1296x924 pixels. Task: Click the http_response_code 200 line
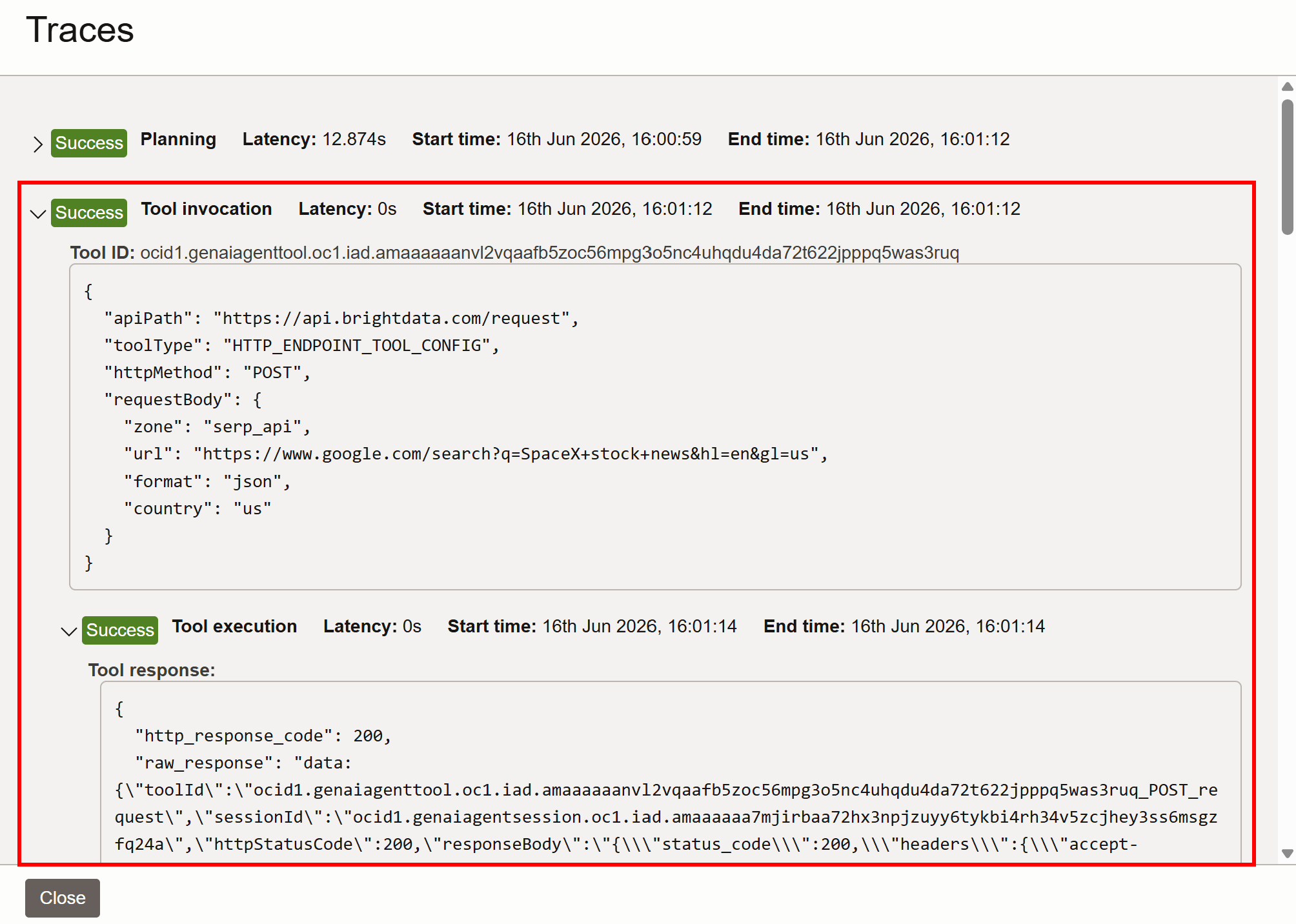pos(263,736)
